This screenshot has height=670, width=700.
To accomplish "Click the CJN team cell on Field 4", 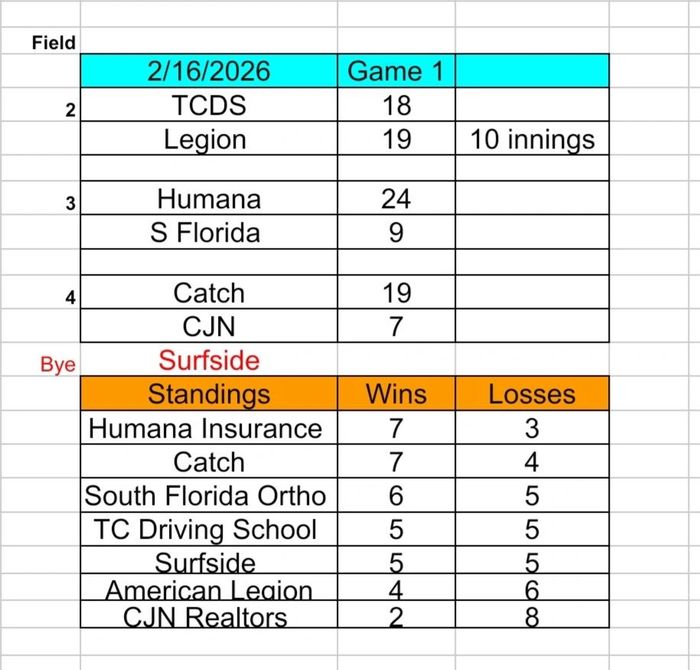I will coord(208,326).
